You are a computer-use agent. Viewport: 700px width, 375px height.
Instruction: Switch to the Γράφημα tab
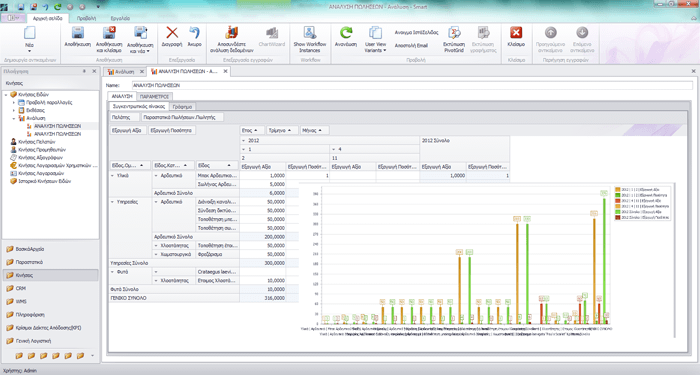(183, 107)
